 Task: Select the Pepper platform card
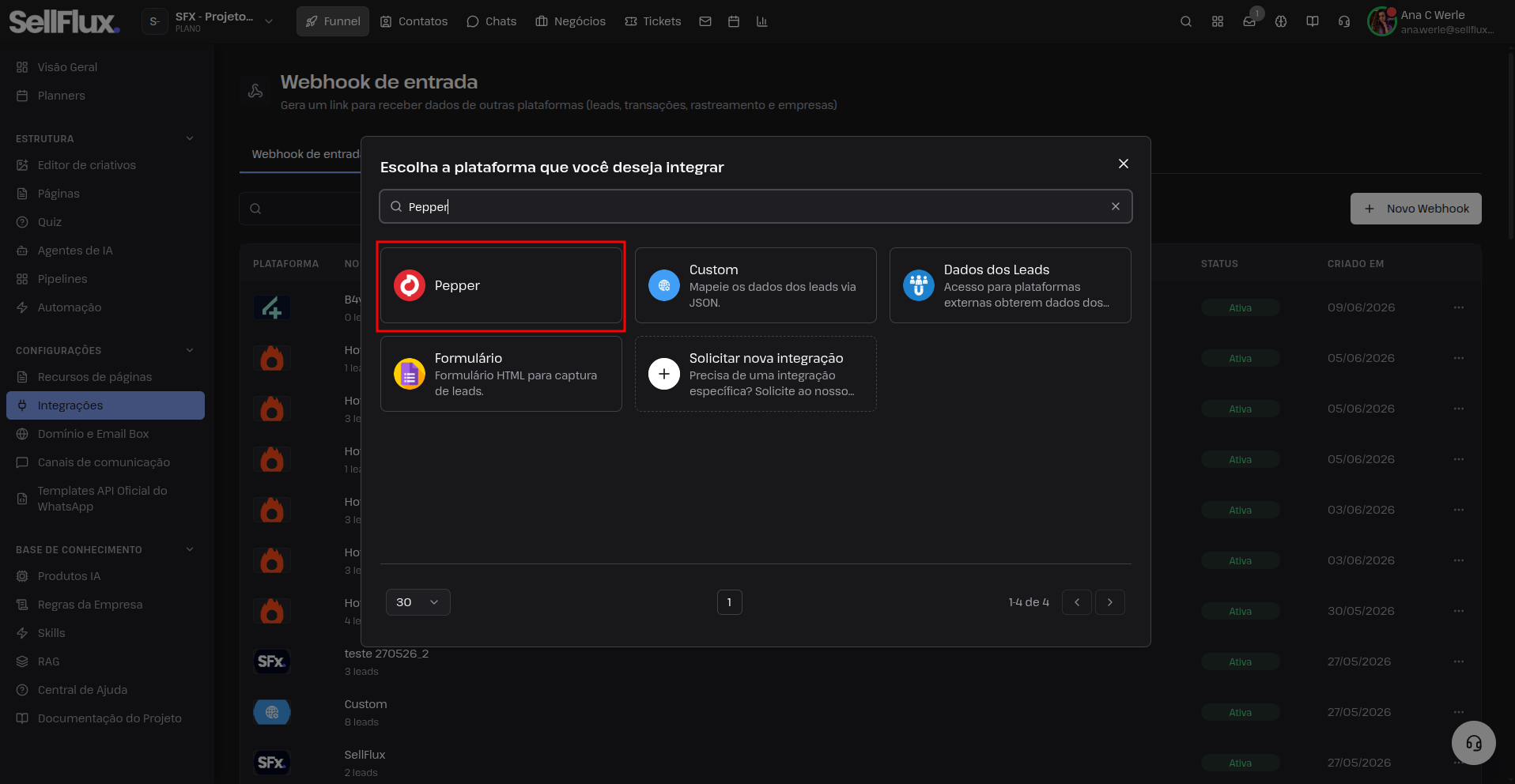(501, 285)
